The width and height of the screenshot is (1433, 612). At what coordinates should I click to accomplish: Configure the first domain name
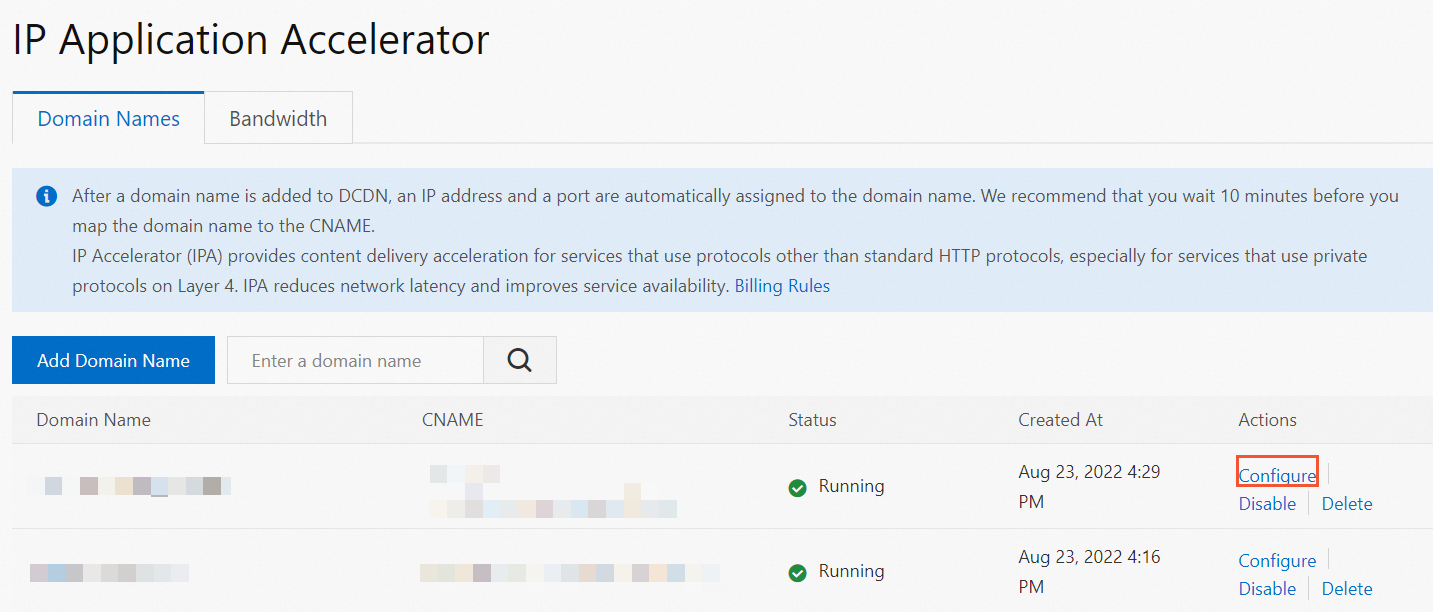1277,475
